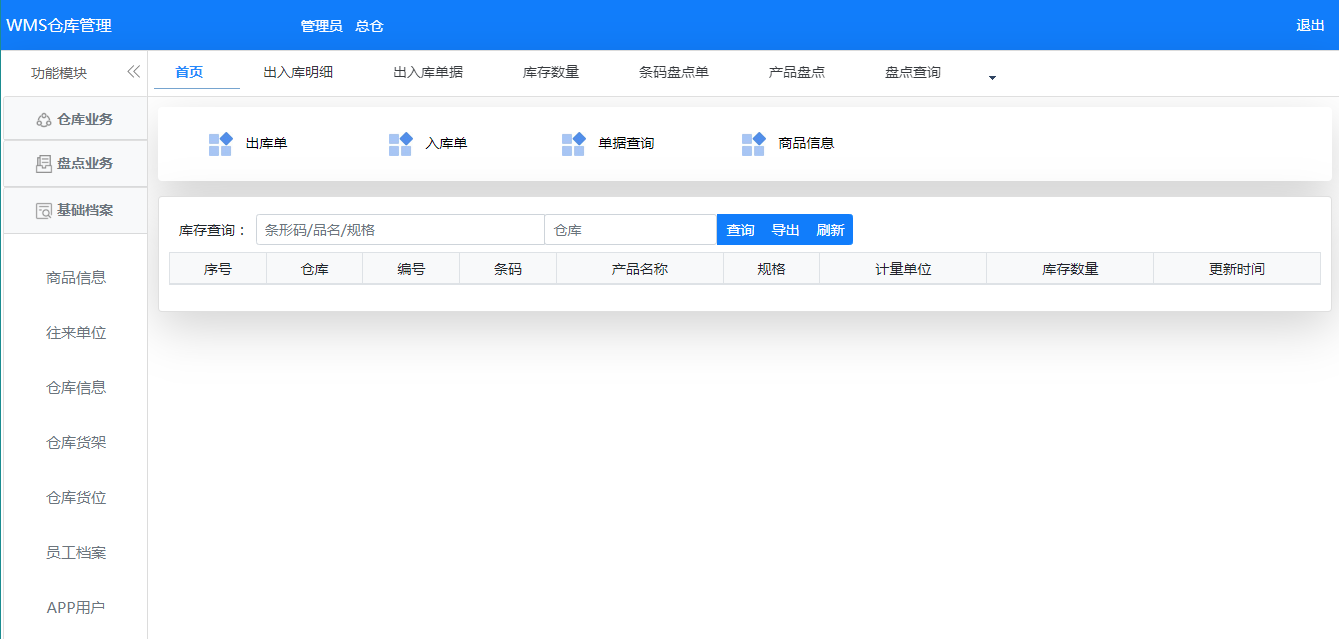Image resolution: width=1339 pixels, height=639 pixels.
Task: Switch to the 库存数量 tab
Action: (551, 72)
